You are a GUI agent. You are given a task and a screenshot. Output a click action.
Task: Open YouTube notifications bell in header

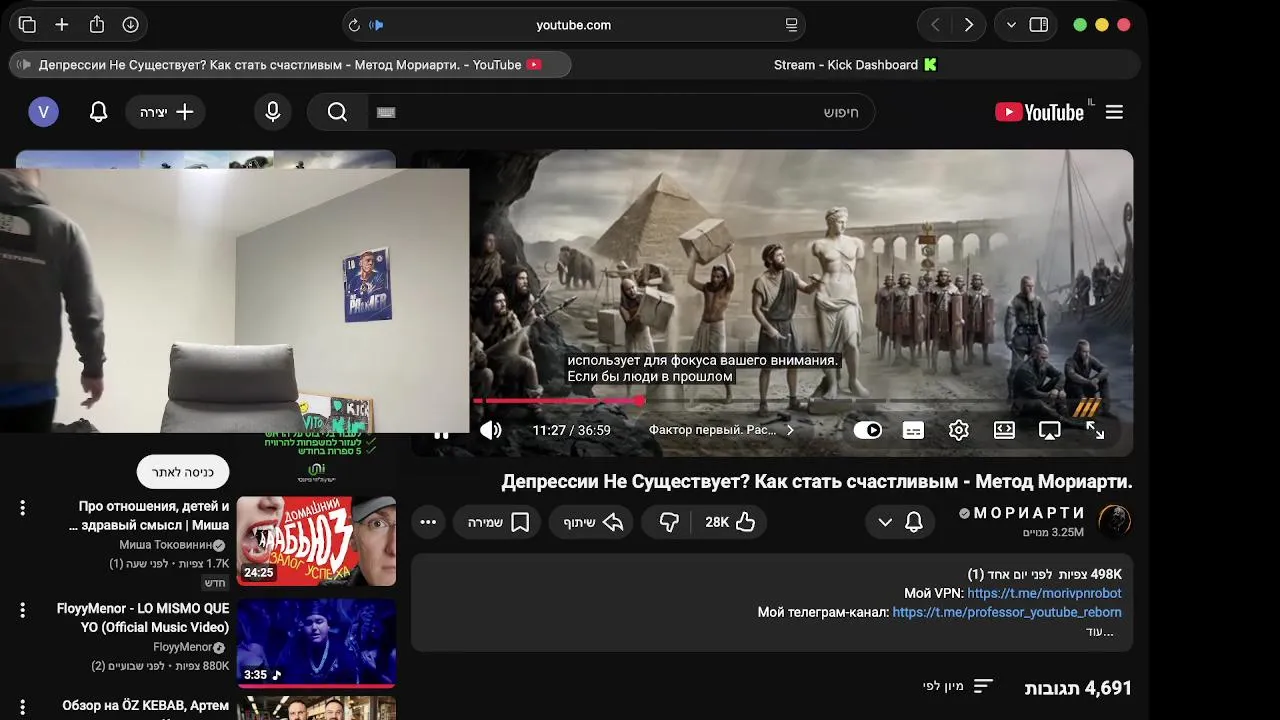point(98,112)
